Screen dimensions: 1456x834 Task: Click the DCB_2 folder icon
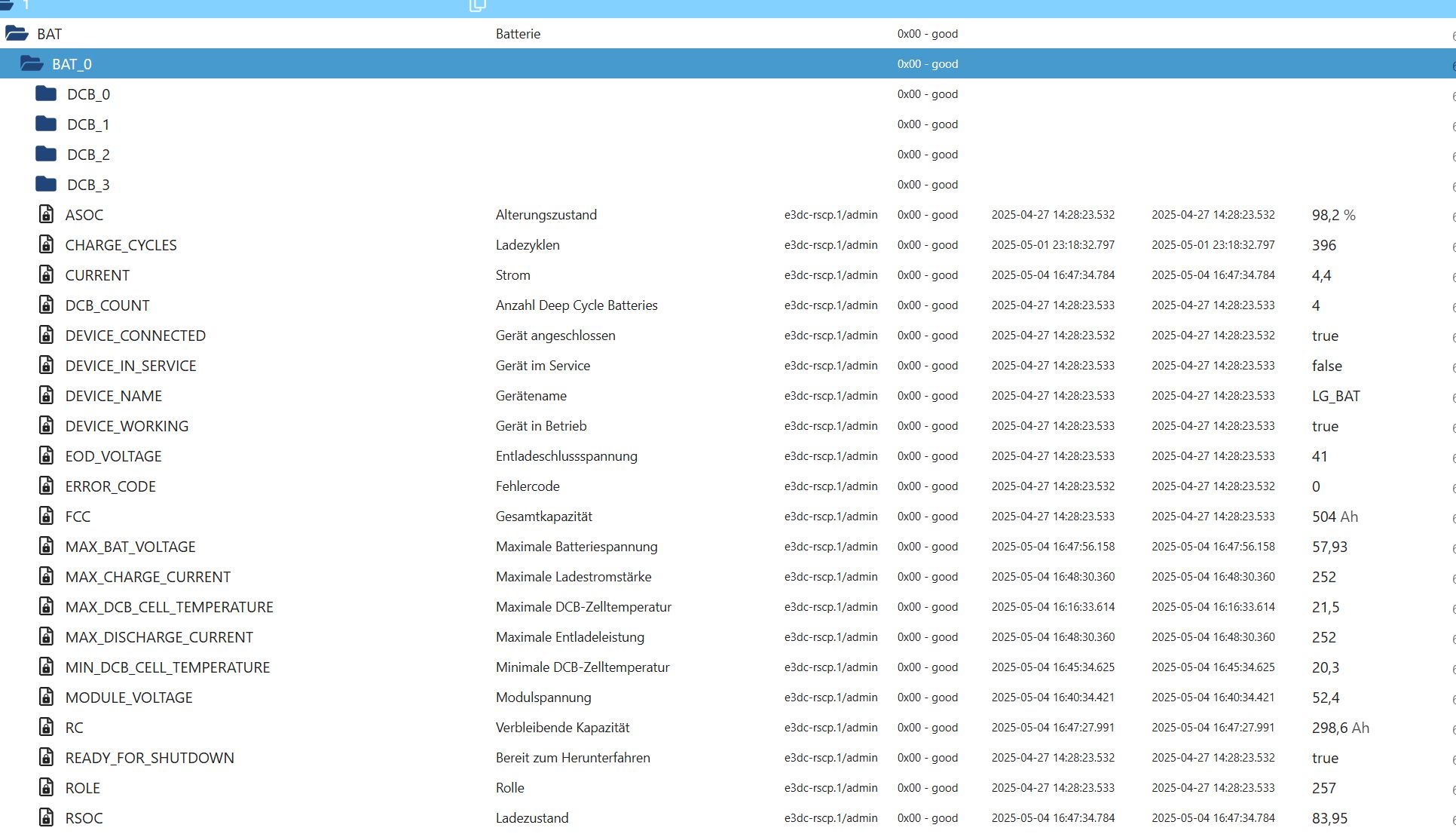click(x=46, y=155)
